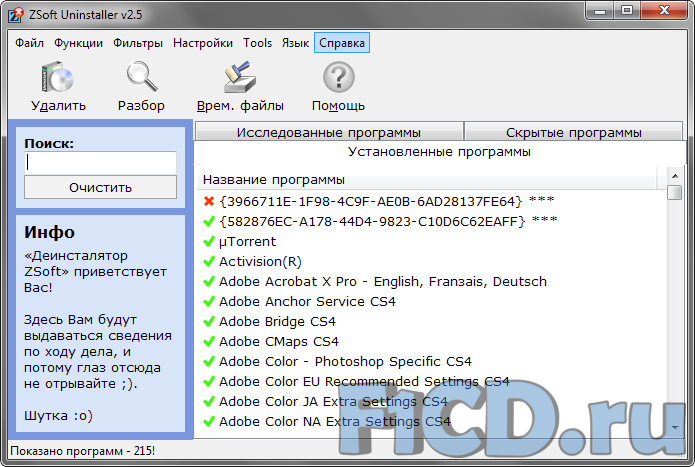Click green check beside {582876EC-A178 entry
The width and height of the screenshot is (695, 467).
pyautogui.click(x=208, y=221)
